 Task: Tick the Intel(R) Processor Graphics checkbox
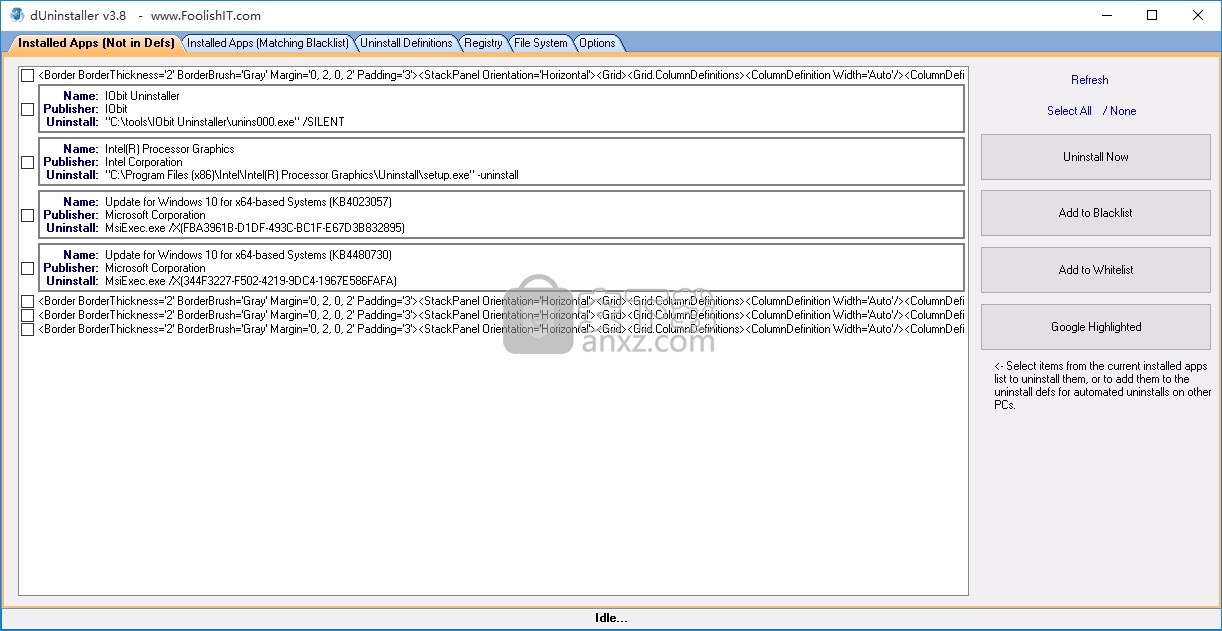point(28,162)
